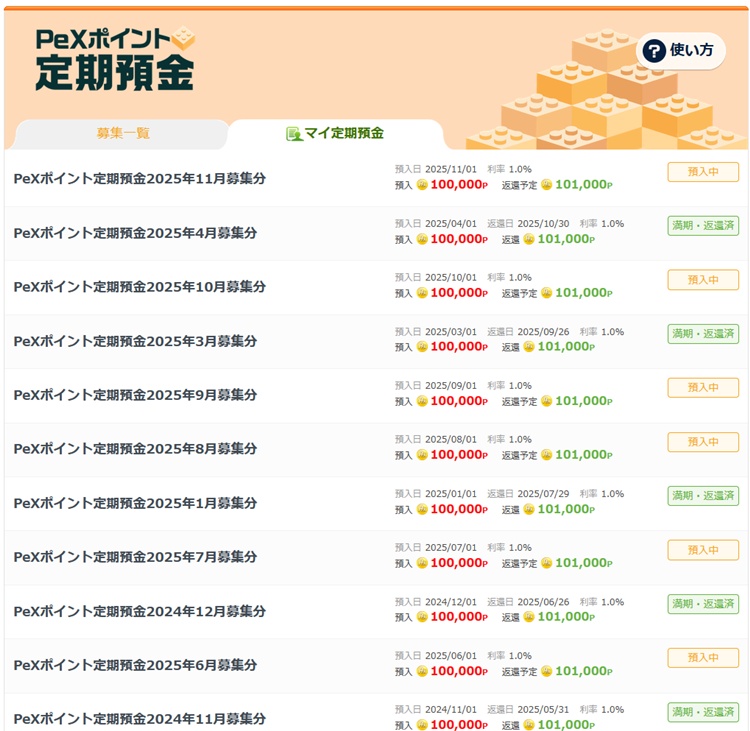The height and width of the screenshot is (731, 750).
Task: Open PeXポイント定期預金2024年12月募集分
Action: pos(140,611)
